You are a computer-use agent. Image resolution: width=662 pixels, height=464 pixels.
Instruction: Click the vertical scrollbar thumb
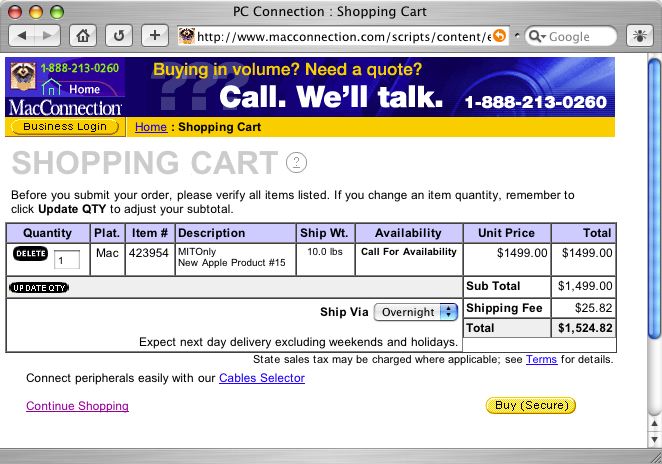coord(655,198)
